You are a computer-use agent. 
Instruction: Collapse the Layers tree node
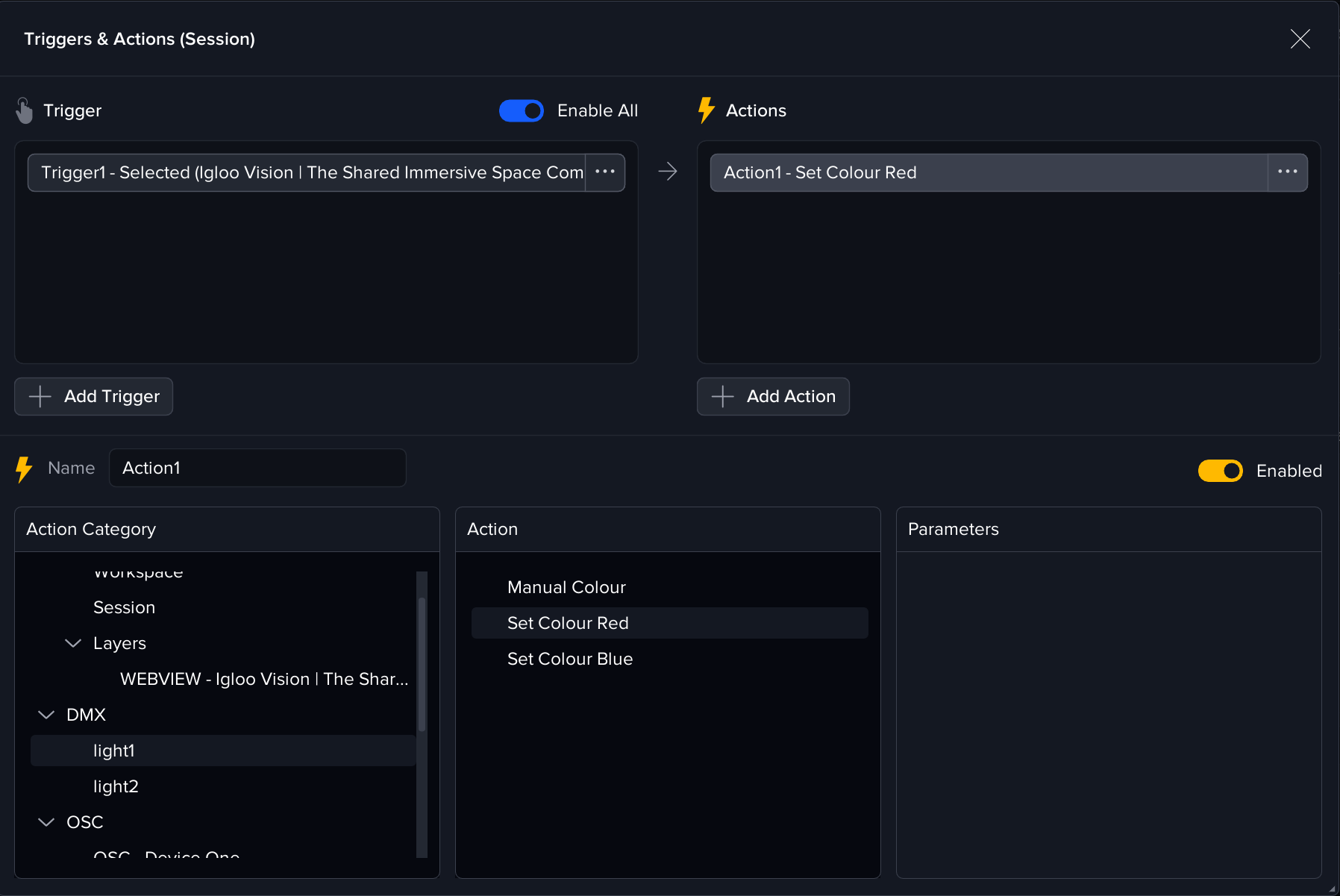(x=73, y=643)
